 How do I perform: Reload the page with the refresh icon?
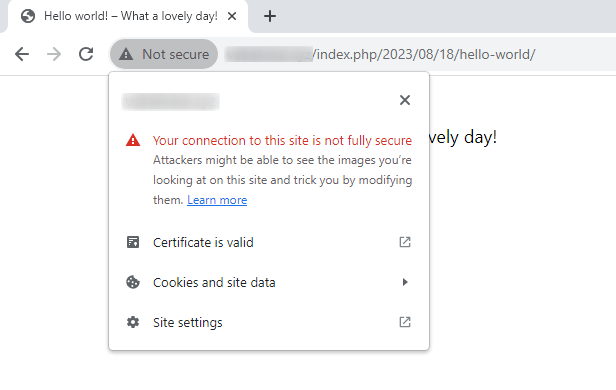[86, 54]
